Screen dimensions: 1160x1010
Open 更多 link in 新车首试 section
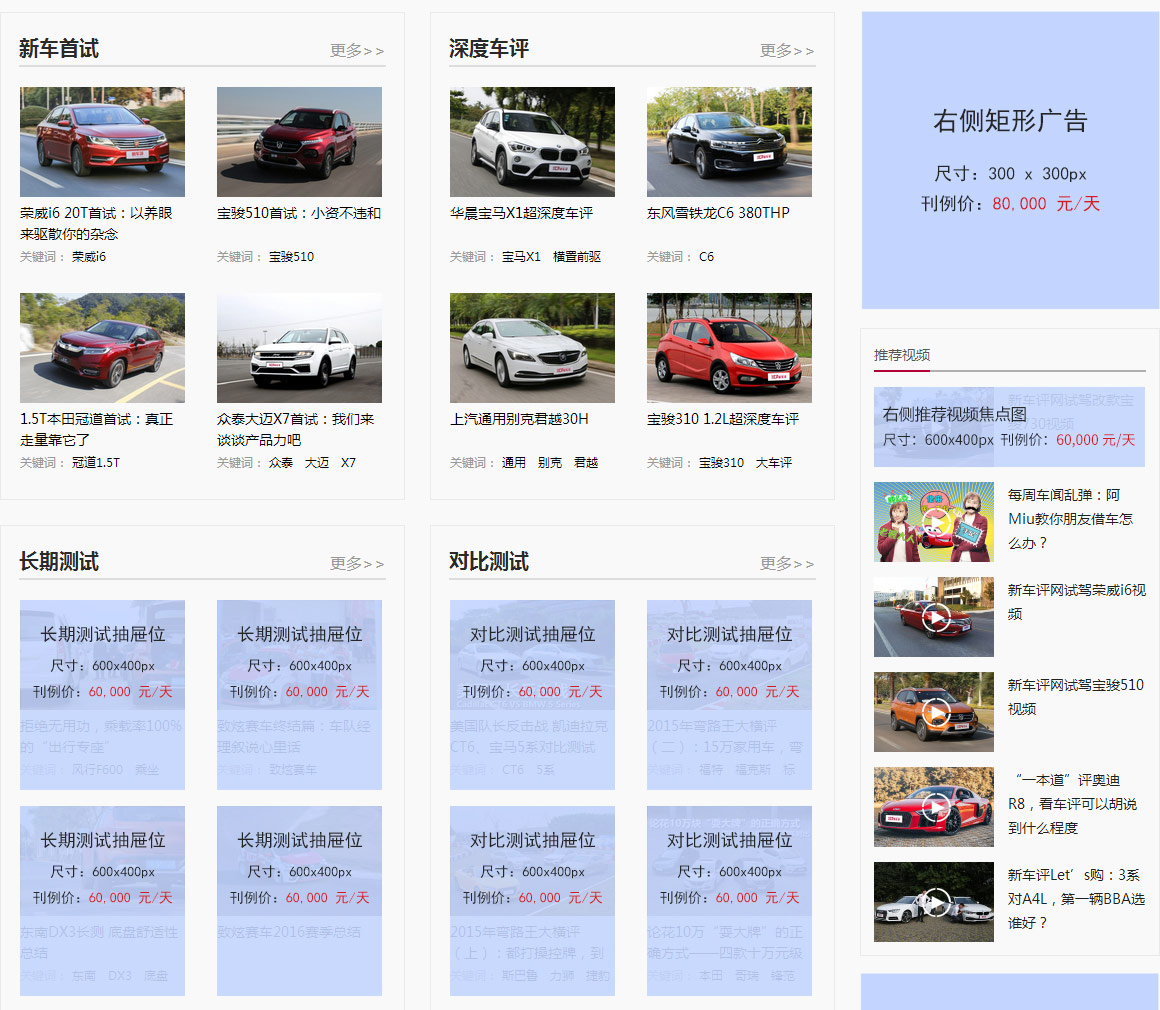[357, 50]
